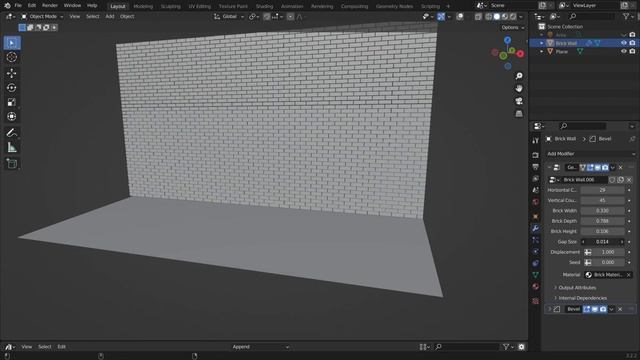Image resolution: width=640 pixels, height=360 pixels.
Task: Open the Object Data properties tab
Action: 535,275
